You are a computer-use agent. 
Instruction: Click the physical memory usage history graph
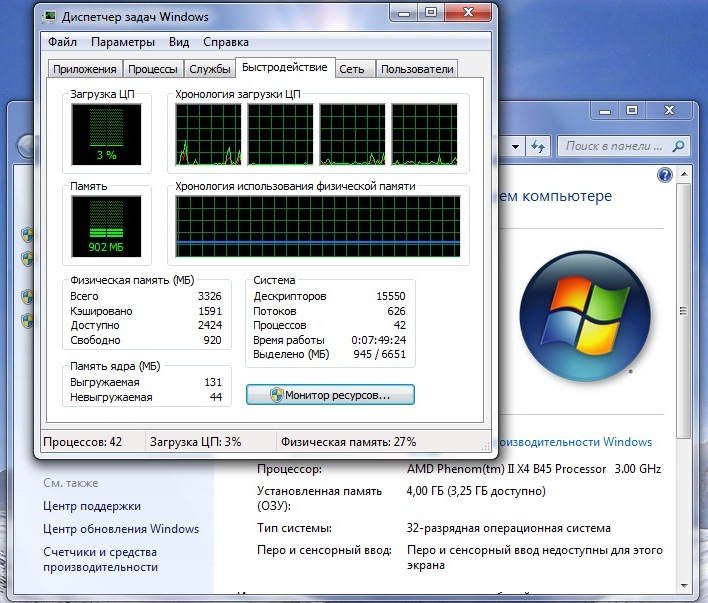(318, 226)
